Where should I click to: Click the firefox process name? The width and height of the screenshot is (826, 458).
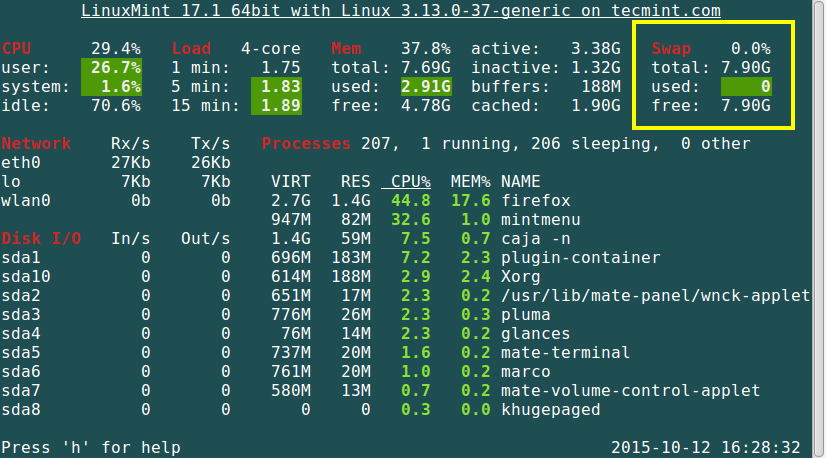tap(535, 201)
